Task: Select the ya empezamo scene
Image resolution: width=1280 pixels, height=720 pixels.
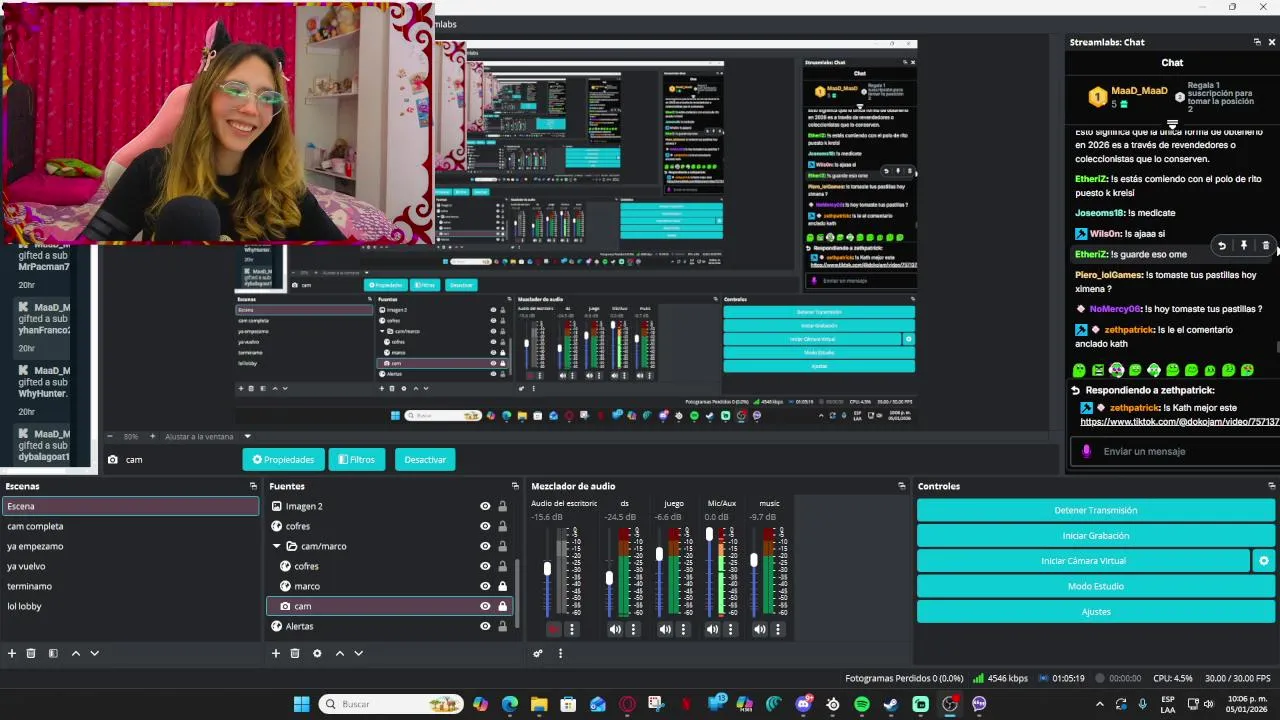Action: (x=130, y=546)
